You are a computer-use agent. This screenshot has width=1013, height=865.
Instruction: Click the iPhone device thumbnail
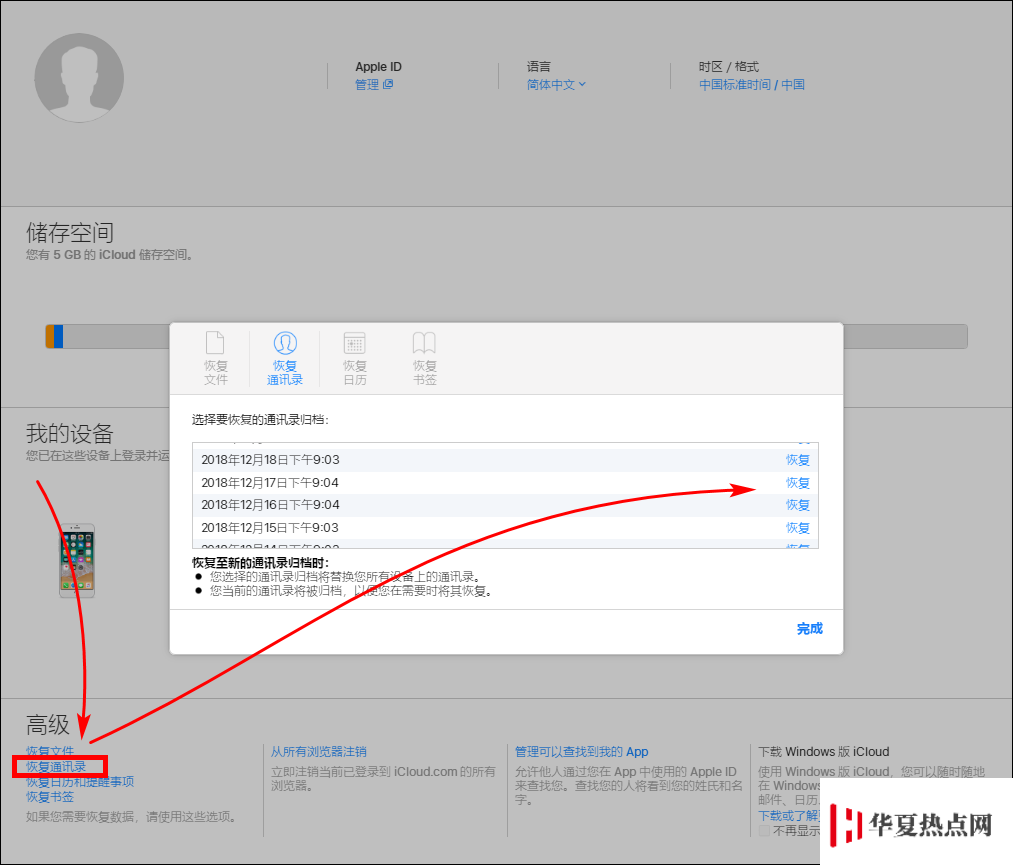click(78, 561)
